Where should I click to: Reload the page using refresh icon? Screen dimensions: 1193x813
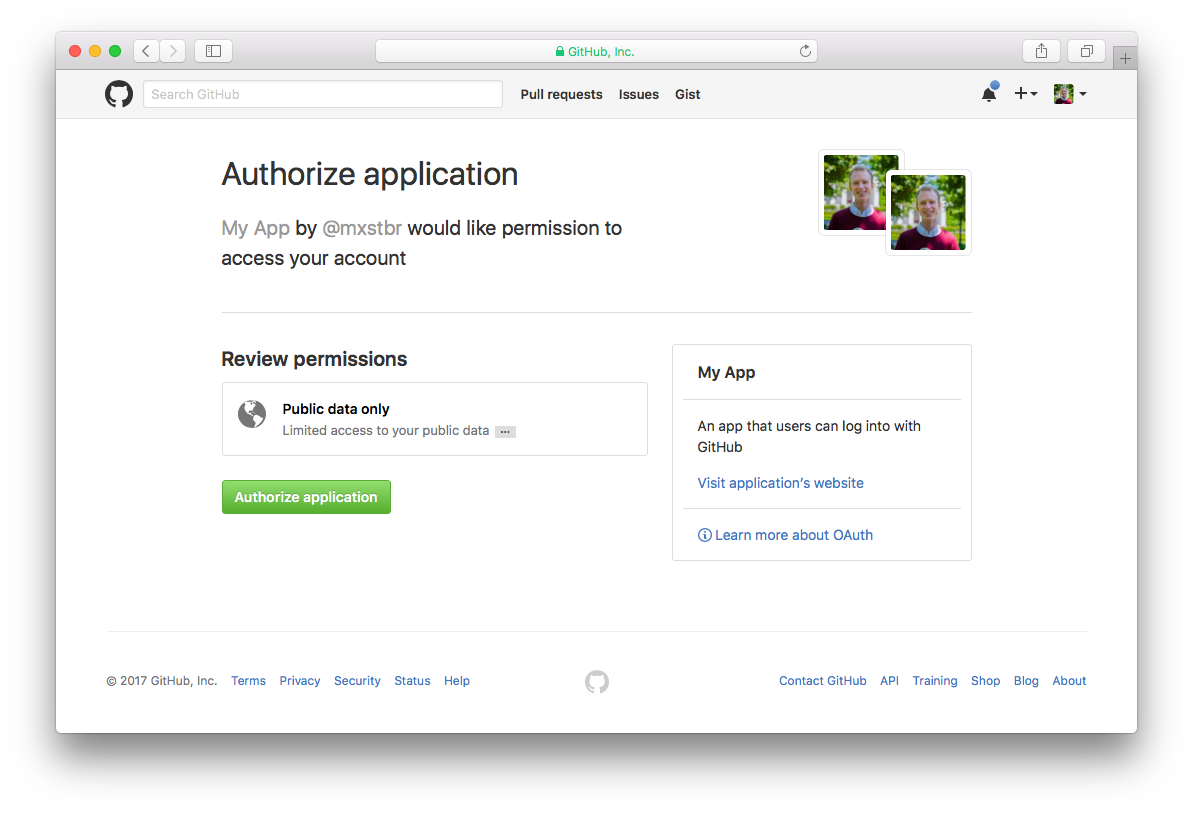805,51
